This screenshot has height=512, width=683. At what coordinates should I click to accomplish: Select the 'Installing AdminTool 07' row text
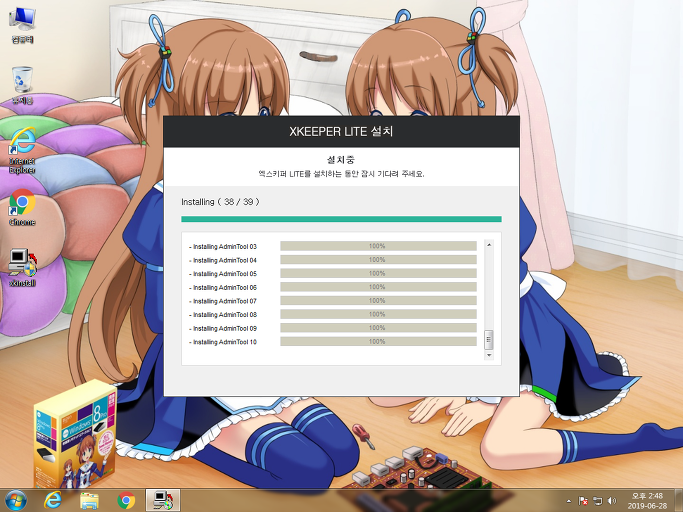coord(225,301)
